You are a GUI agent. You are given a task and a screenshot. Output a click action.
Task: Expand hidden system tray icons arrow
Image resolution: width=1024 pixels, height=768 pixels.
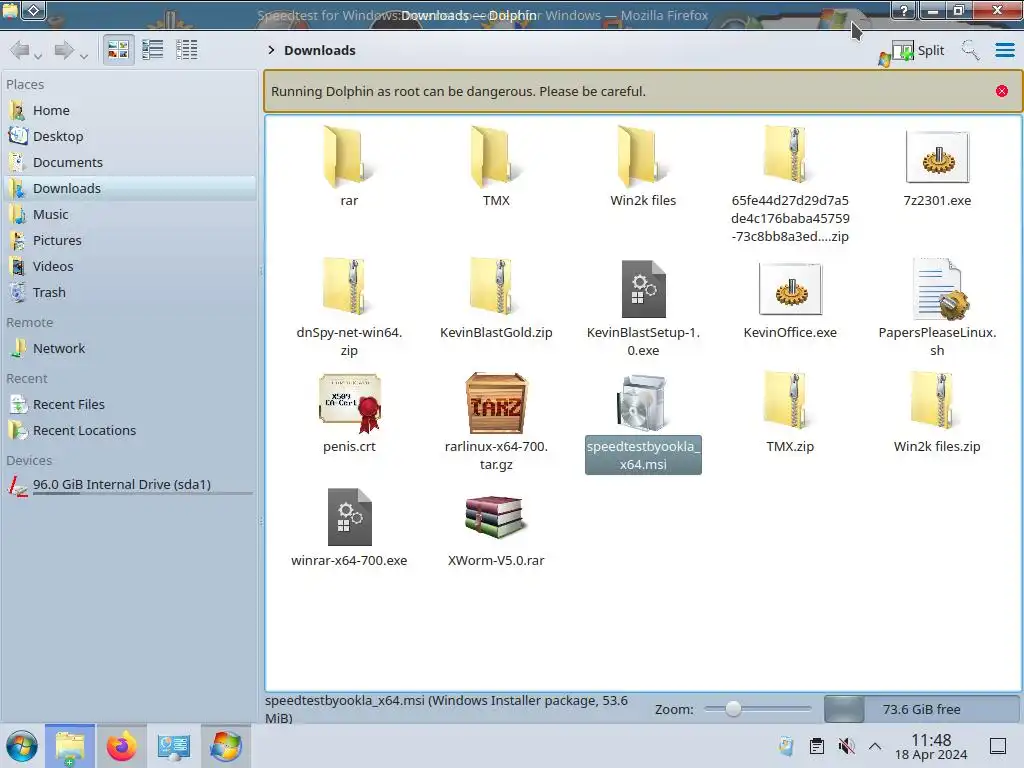[875, 746]
